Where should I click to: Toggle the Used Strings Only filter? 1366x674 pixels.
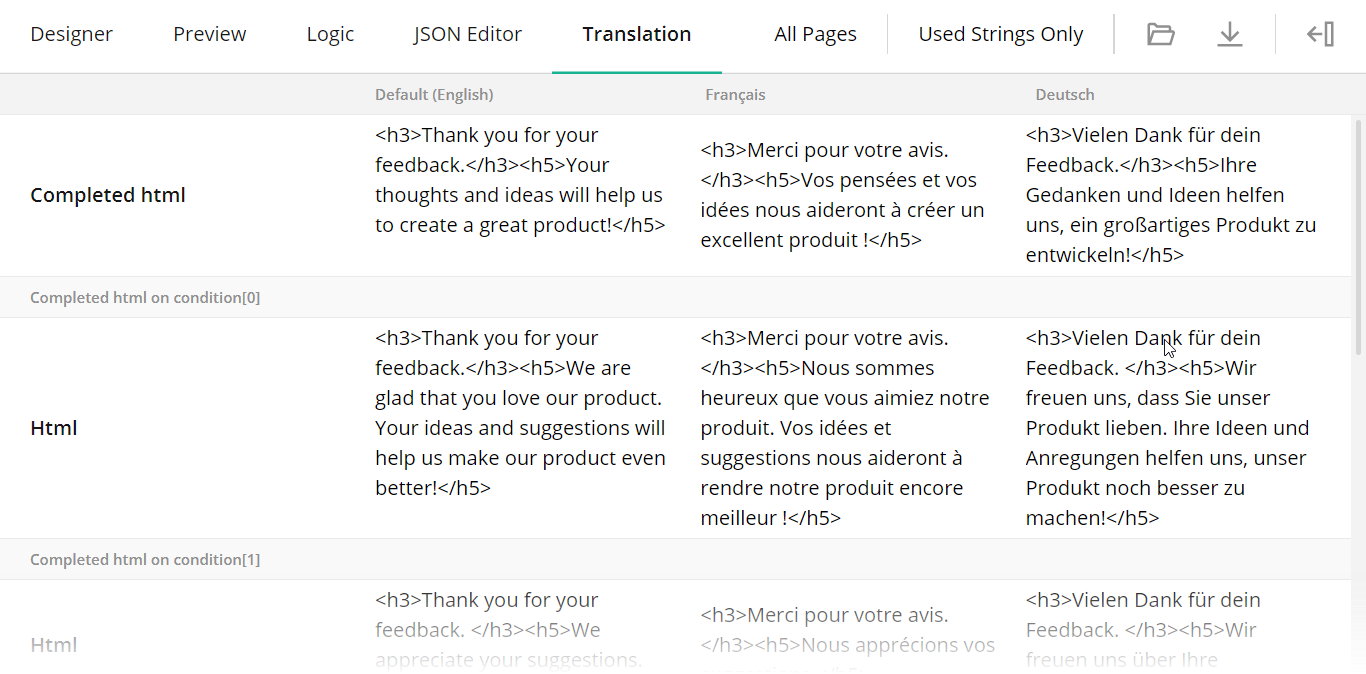tap(1000, 33)
